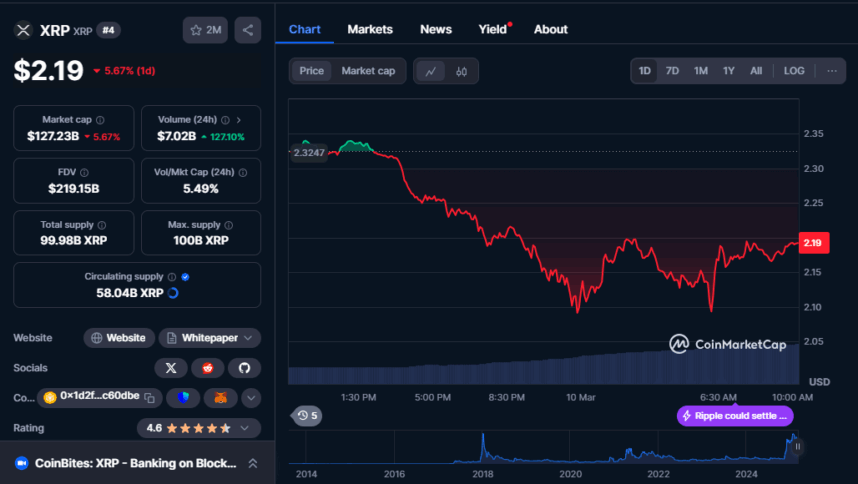Click the circulating supply progress ring
Image resolution: width=858 pixels, height=484 pixels.
point(173,293)
